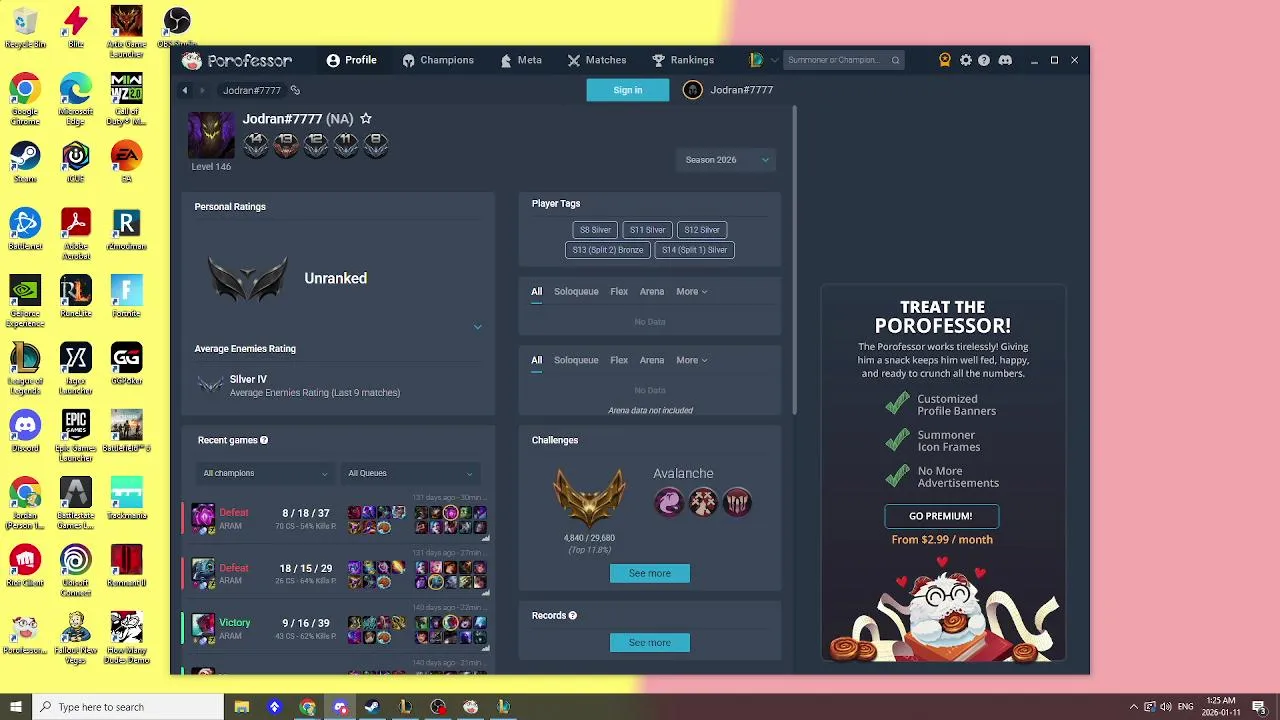Open the Settings gear icon
Screen dimensions: 1280x720
tap(965, 60)
